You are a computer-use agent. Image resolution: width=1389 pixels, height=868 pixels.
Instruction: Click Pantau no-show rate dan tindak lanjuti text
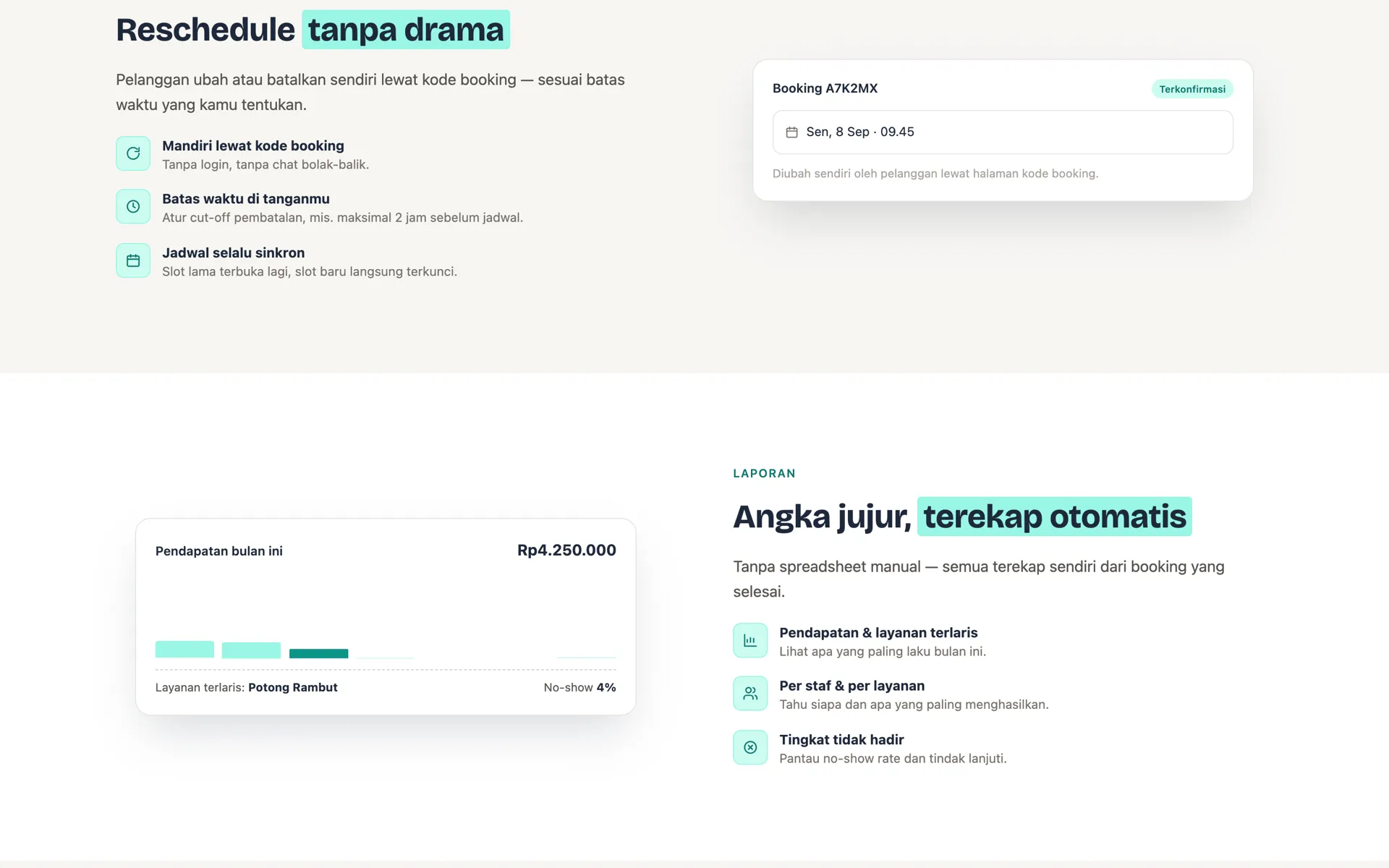(x=893, y=759)
